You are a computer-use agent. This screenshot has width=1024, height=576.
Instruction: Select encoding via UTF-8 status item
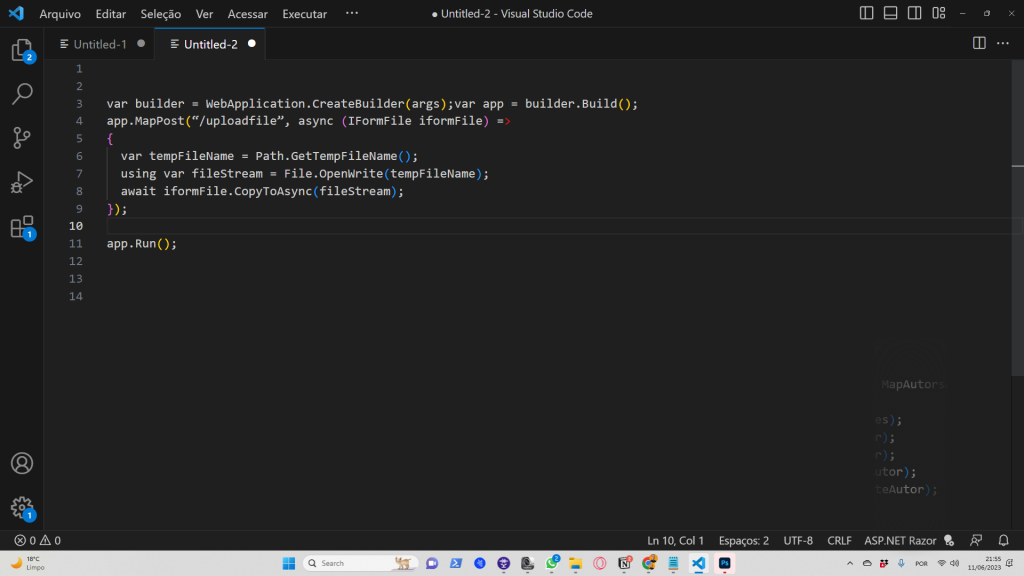click(798, 540)
